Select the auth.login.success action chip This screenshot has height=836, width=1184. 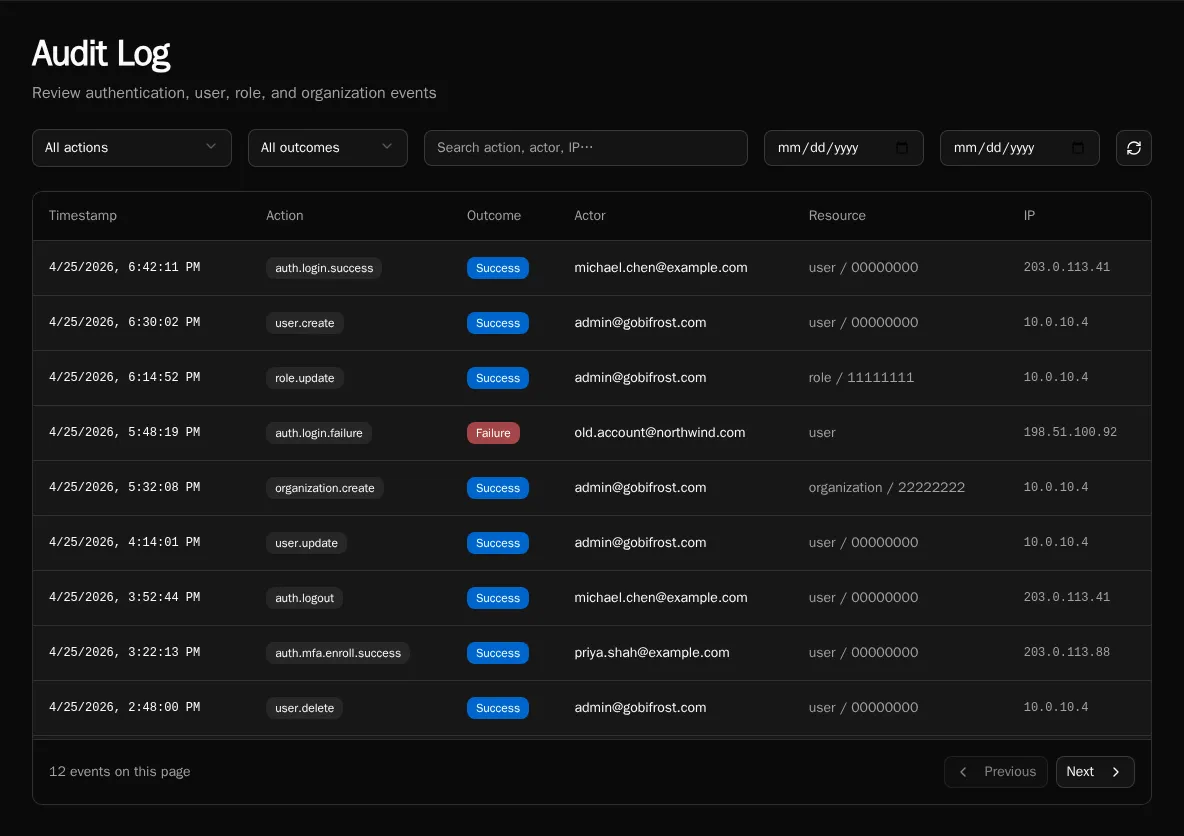(x=323, y=268)
